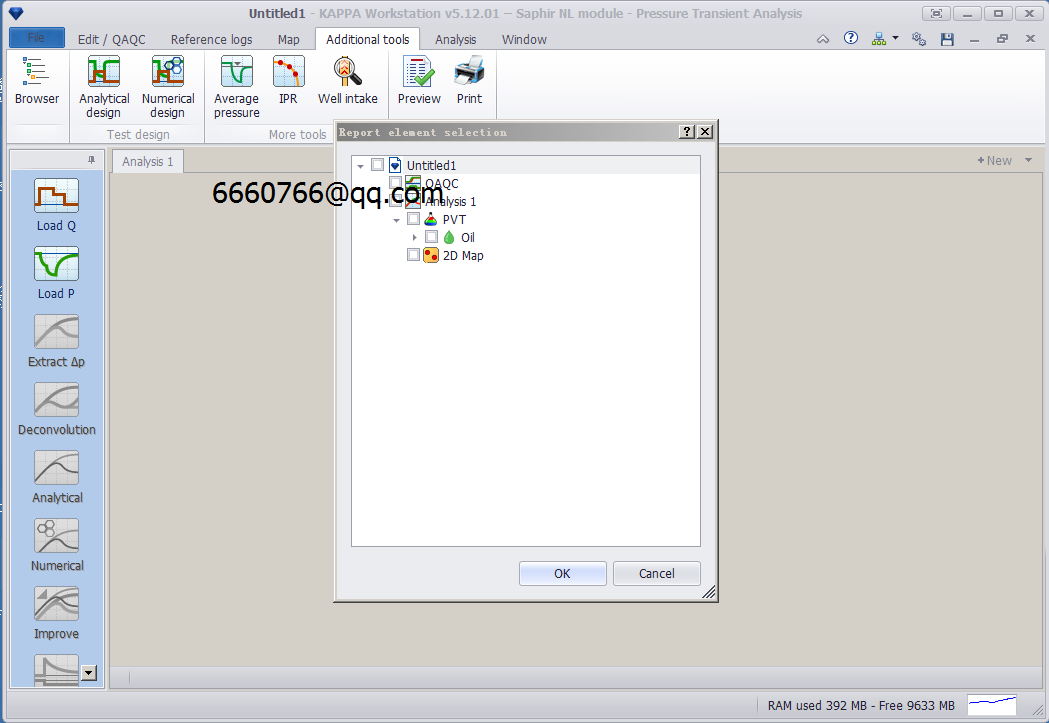Screen dimensions: 1049x723
Task: Select the Numerical model tool in the sidebar
Action: [56, 546]
